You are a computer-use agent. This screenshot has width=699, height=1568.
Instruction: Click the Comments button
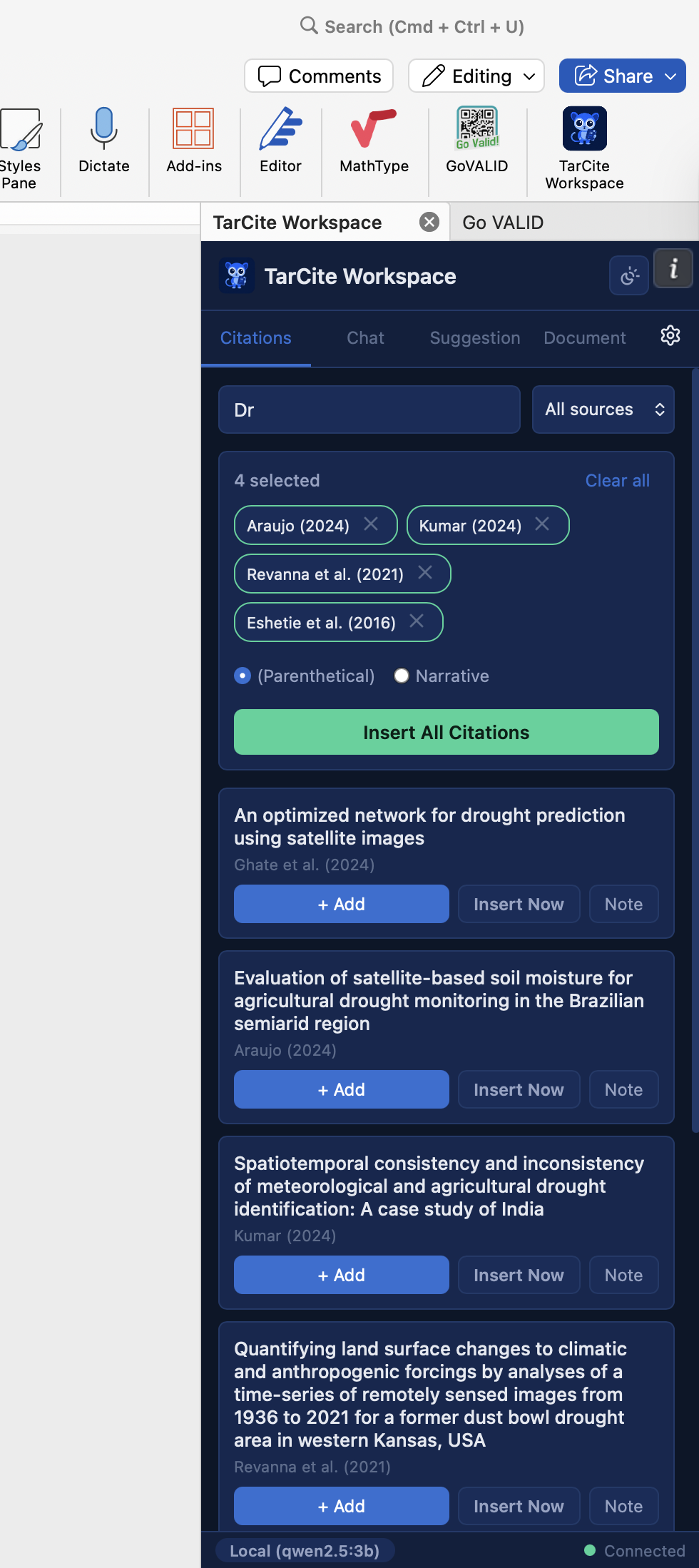point(319,76)
